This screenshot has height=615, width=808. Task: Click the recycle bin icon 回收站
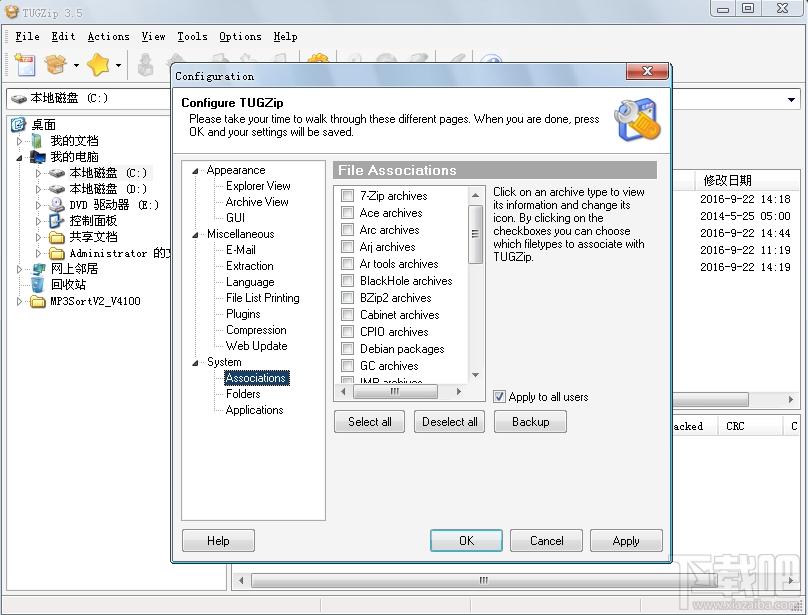point(39,285)
